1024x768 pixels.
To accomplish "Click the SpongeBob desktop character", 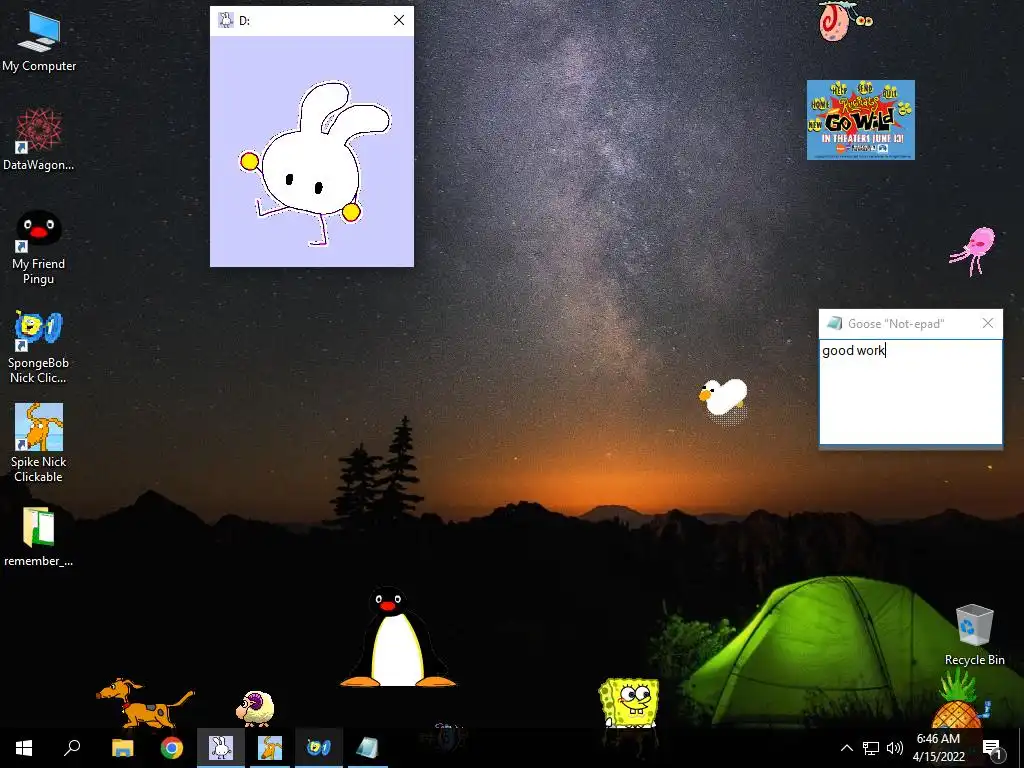I will (x=629, y=703).
